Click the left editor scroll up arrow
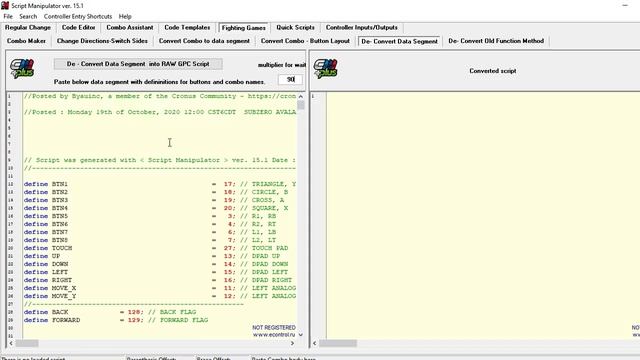Viewport: 640px width, 360px height. pyautogui.click(x=301, y=96)
